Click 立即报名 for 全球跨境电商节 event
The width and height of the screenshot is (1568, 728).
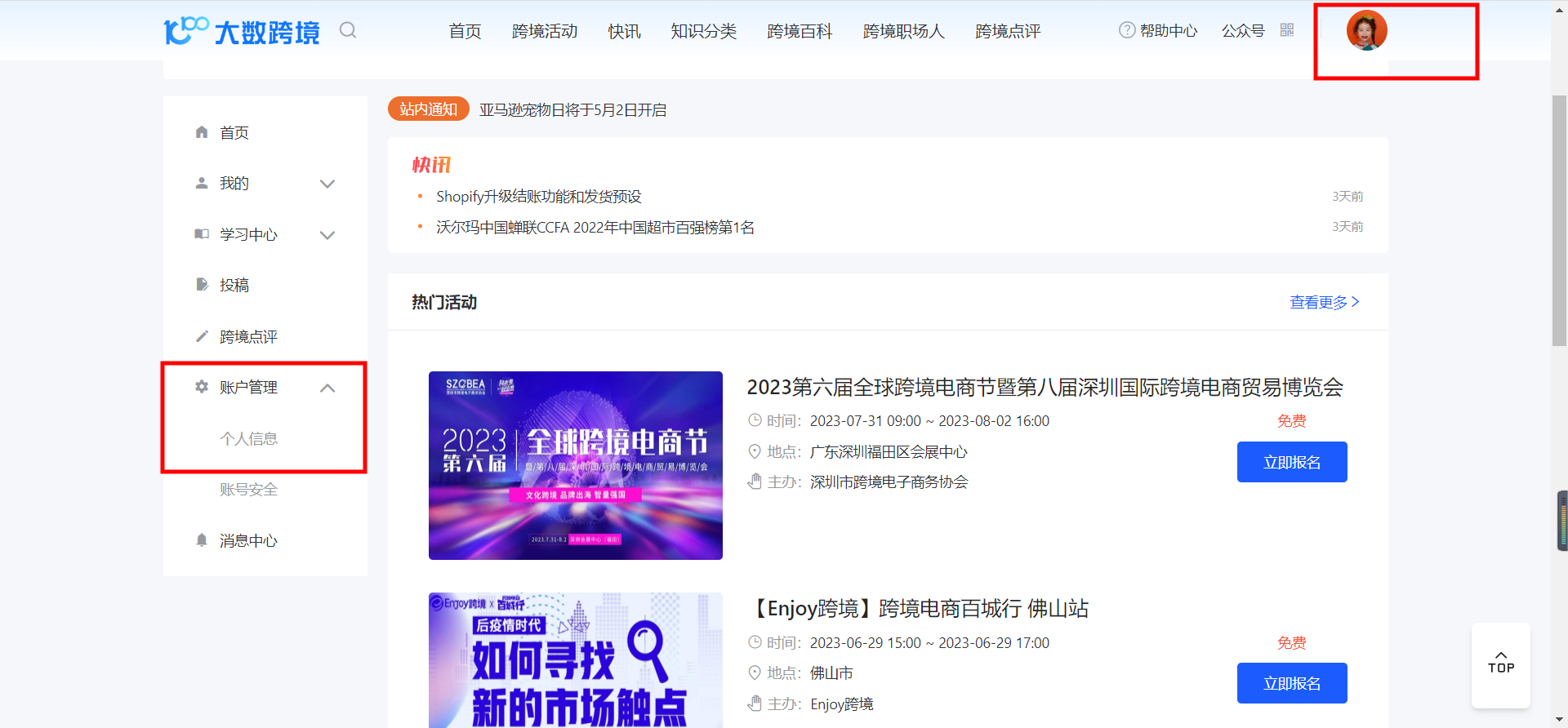point(1292,462)
